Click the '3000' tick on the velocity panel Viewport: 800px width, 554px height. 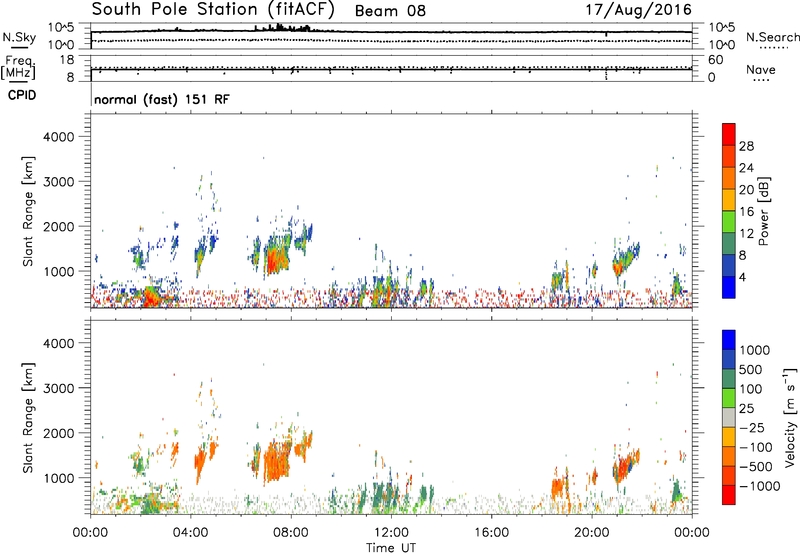59,388
